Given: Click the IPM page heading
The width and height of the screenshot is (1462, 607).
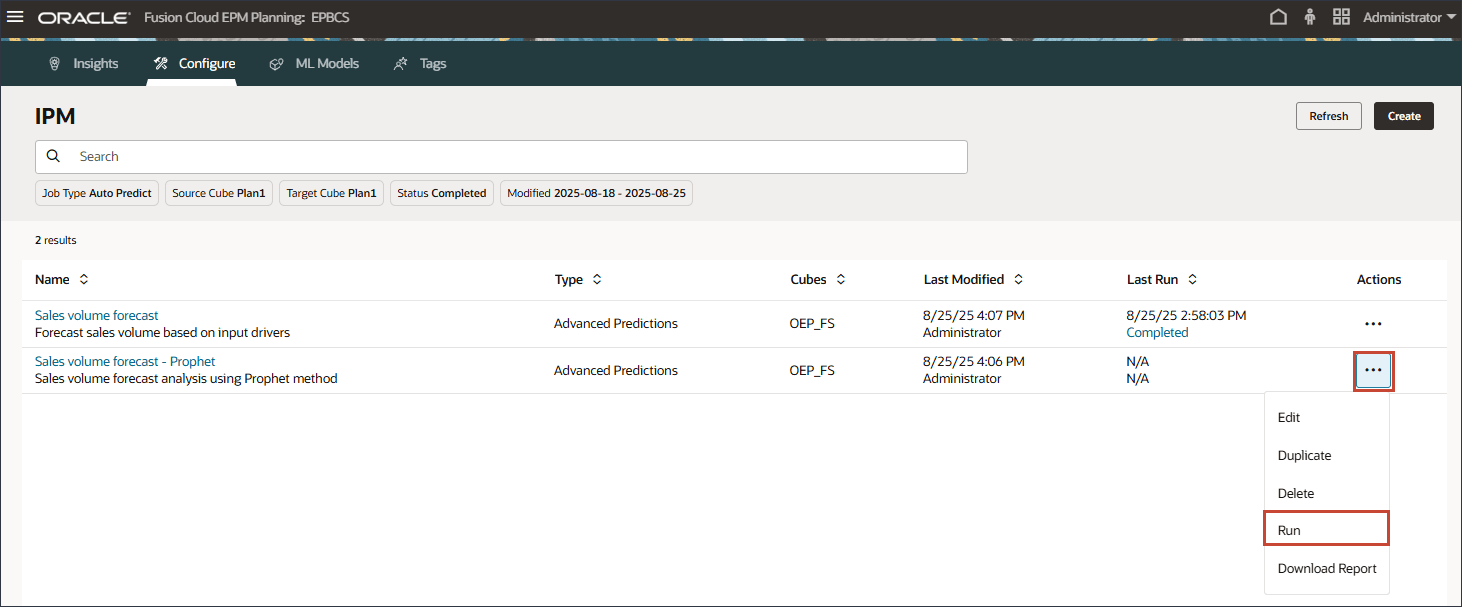Looking at the screenshot, I should (x=55, y=116).
